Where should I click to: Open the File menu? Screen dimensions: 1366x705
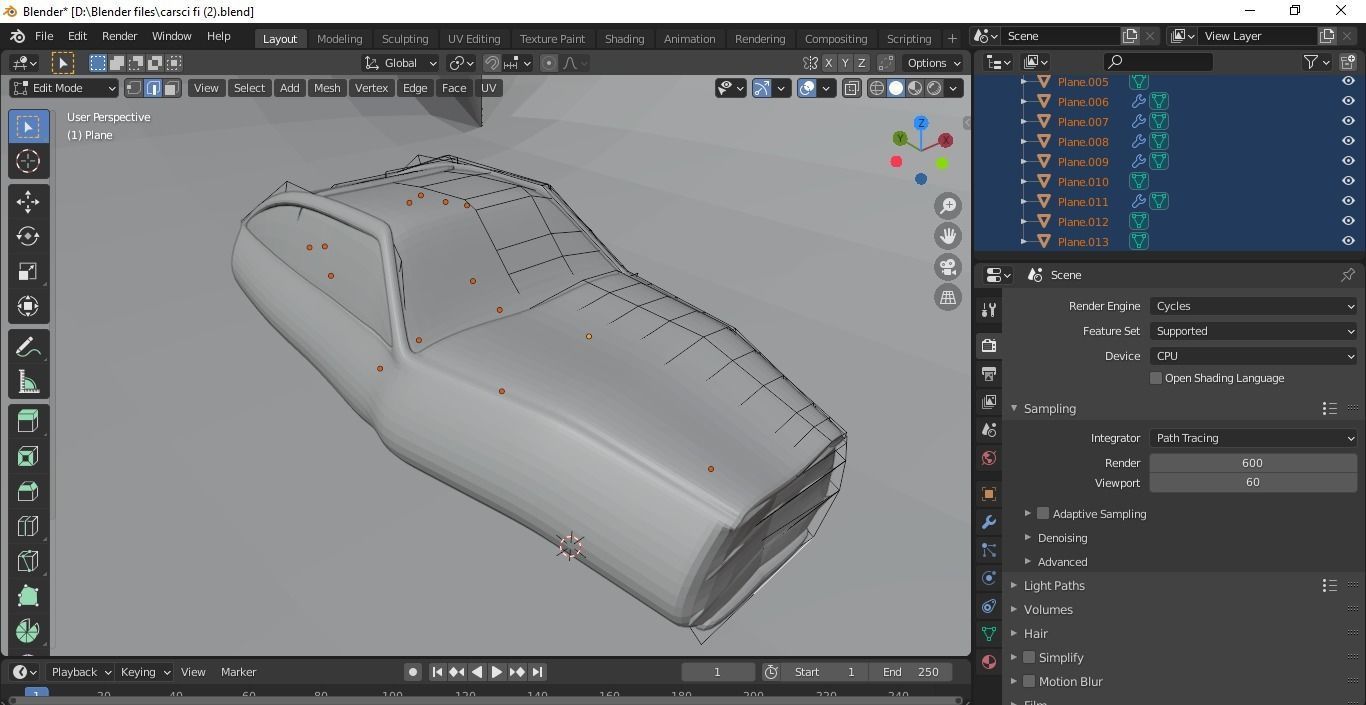[44, 36]
